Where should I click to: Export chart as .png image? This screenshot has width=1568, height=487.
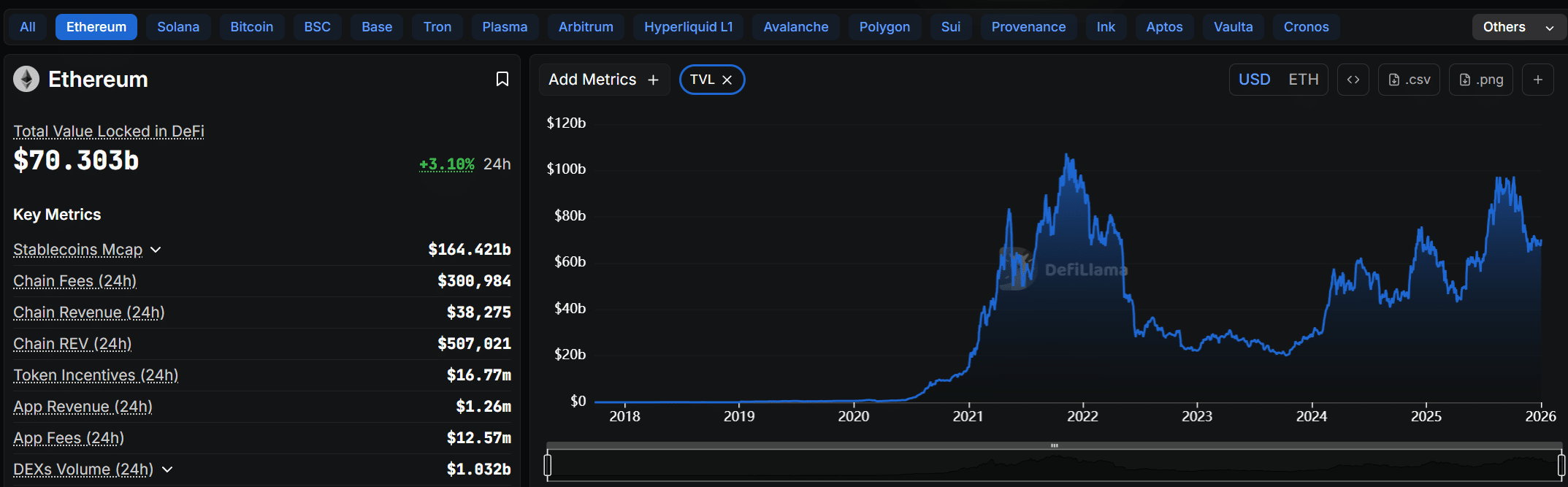point(1480,80)
